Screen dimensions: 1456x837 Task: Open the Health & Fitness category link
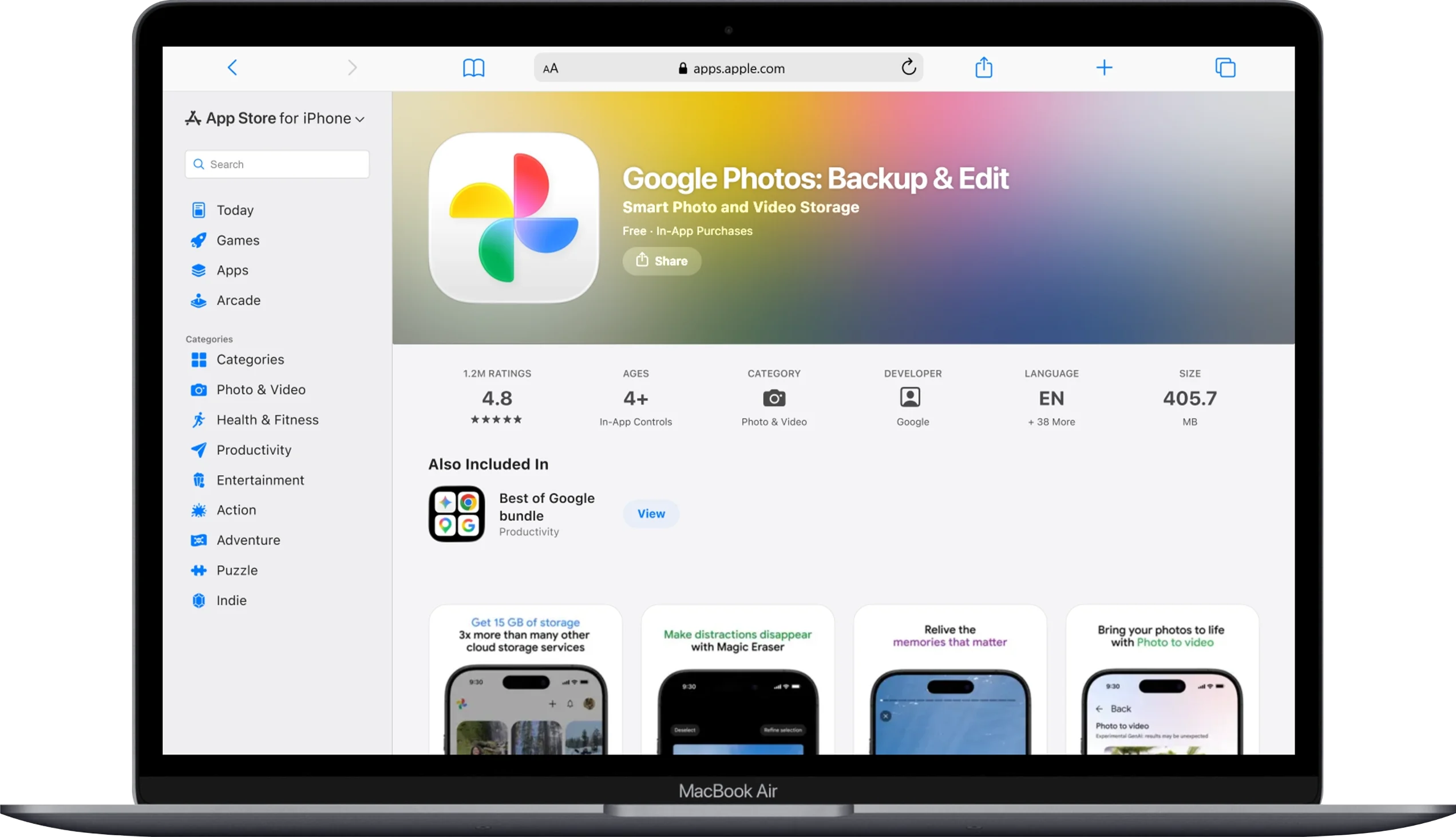(x=267, y=420)
